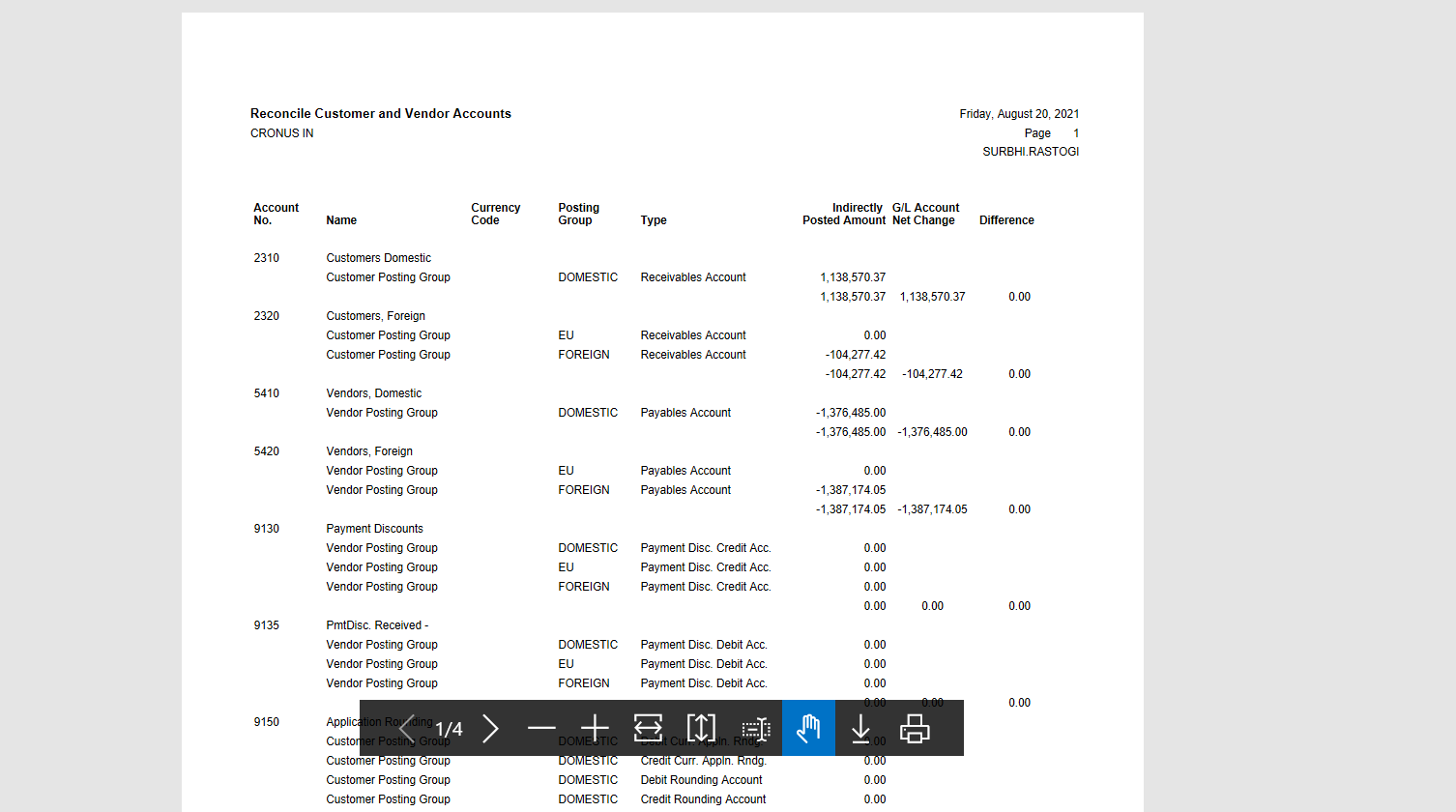Click the Difference column header

[x=1006, y=219]
